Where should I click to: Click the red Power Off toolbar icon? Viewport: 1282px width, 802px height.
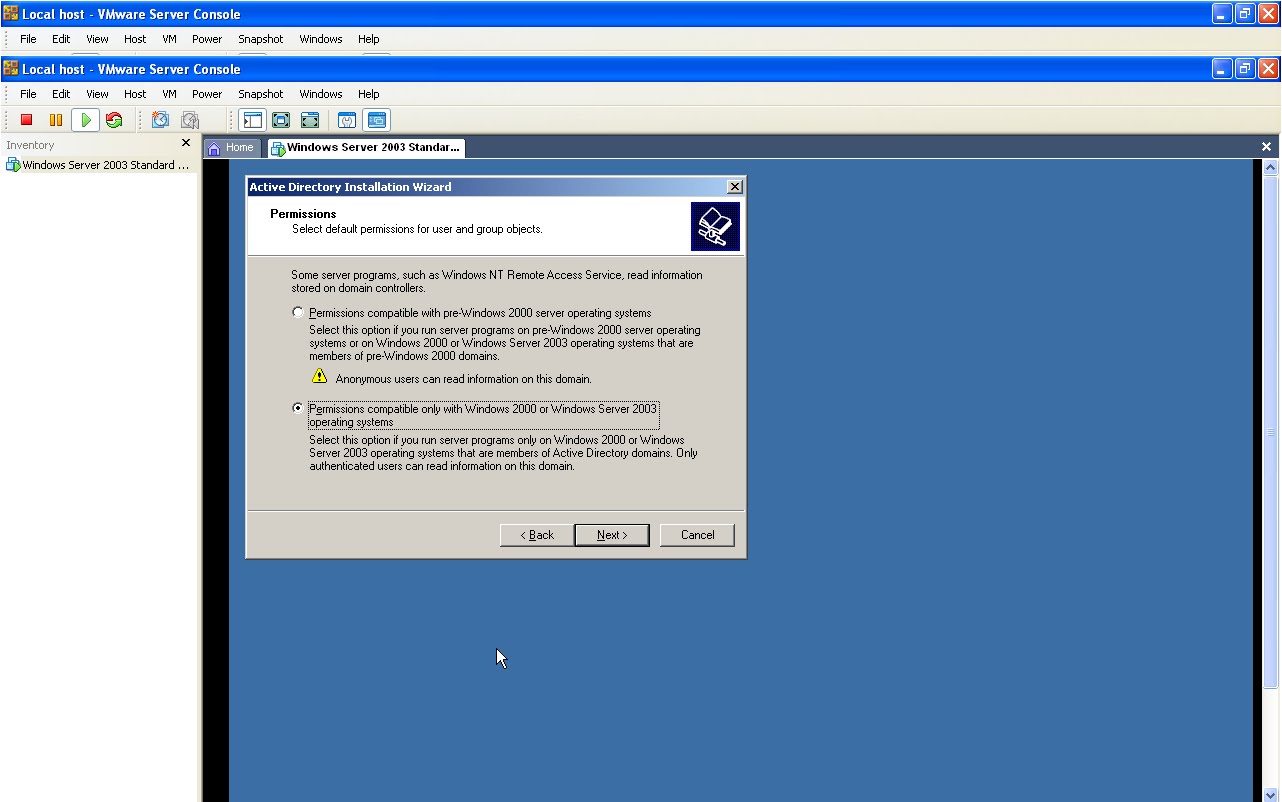point(27,120)
